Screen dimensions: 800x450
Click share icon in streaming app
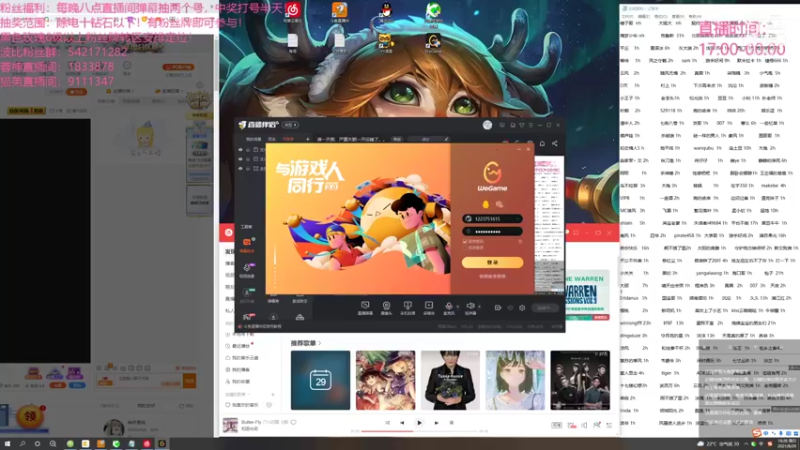pos(555,144)
